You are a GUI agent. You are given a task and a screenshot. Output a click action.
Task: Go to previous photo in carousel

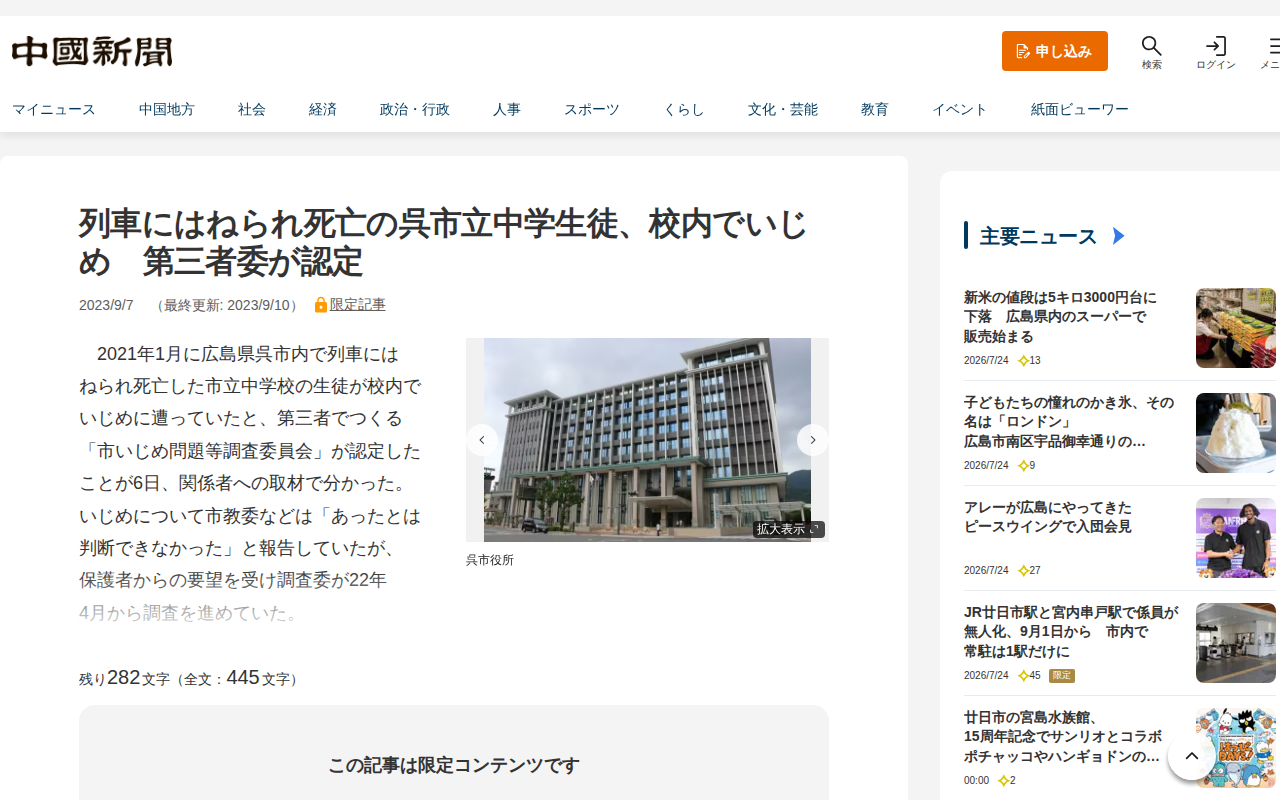click(482, 440)
